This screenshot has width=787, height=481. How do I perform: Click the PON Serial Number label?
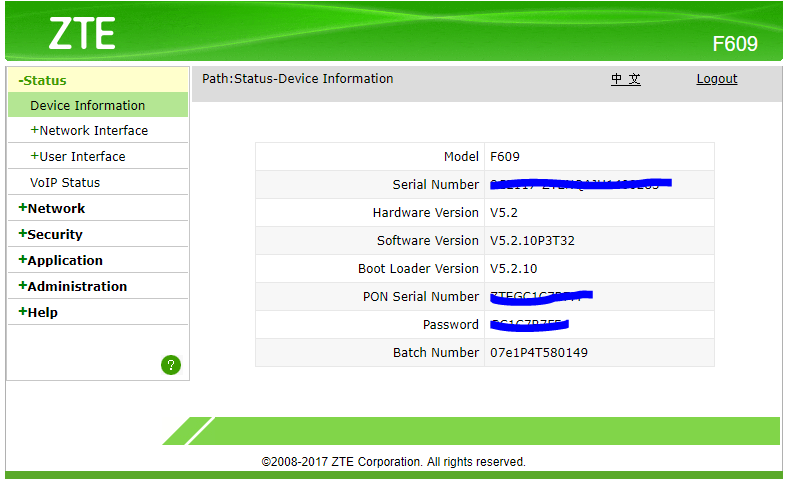tap(421, 297)
